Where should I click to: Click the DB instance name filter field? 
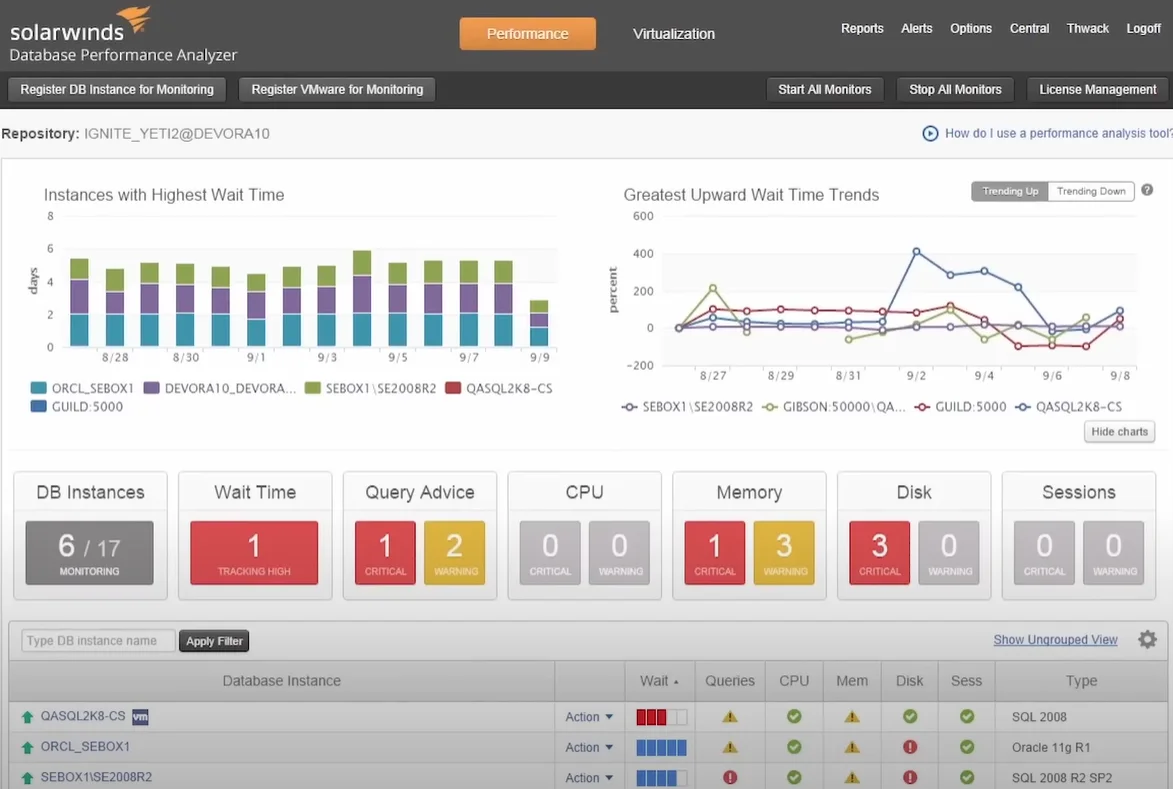[x=96, y=640]
